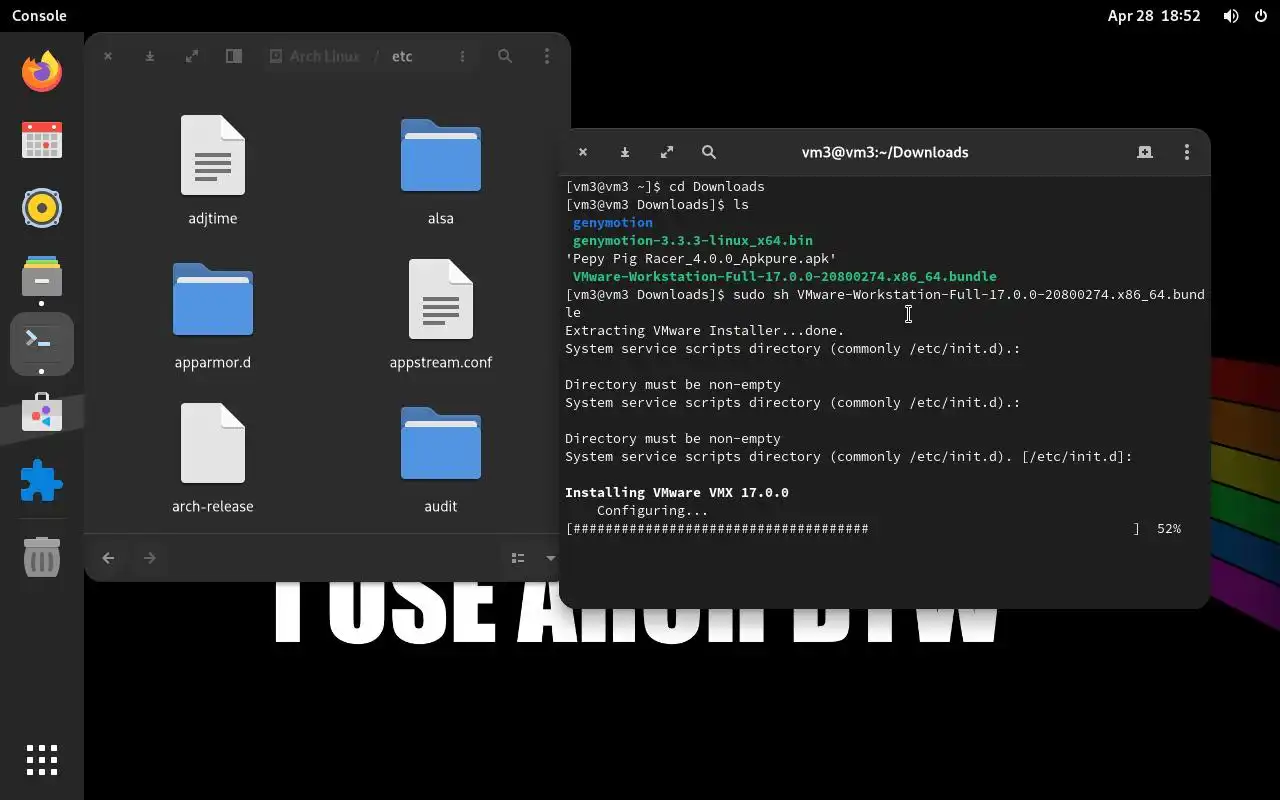This screenshot has width=1280, height=800.
Task: Click the volume icon in top bar
Action: coord(1231,16)
